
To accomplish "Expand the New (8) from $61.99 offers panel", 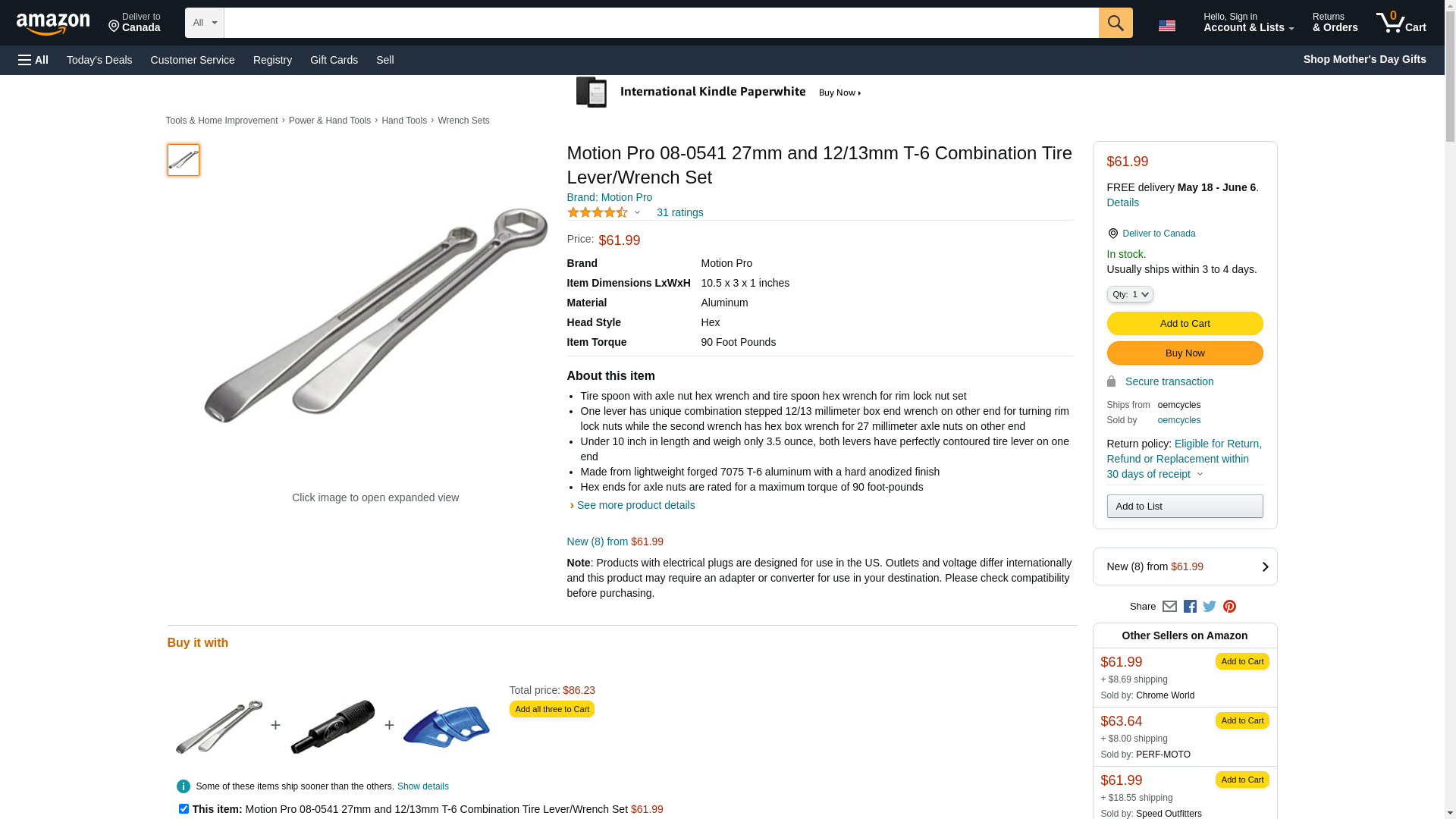I will (x=1185, y=566).
